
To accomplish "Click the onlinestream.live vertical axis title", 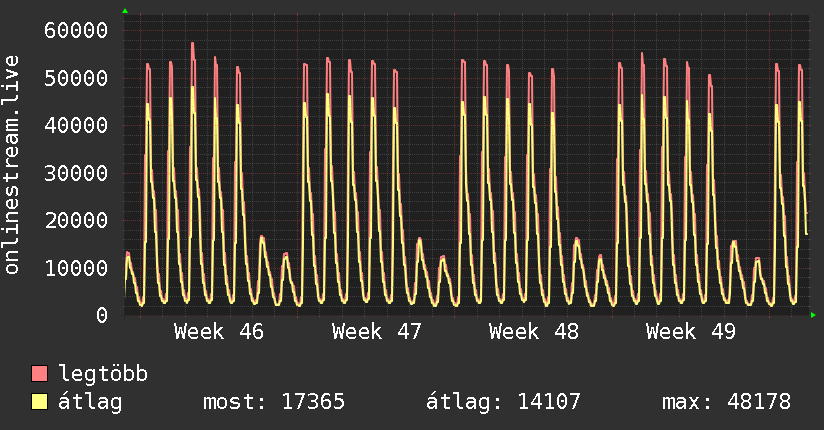I will (x=12, y=165).
